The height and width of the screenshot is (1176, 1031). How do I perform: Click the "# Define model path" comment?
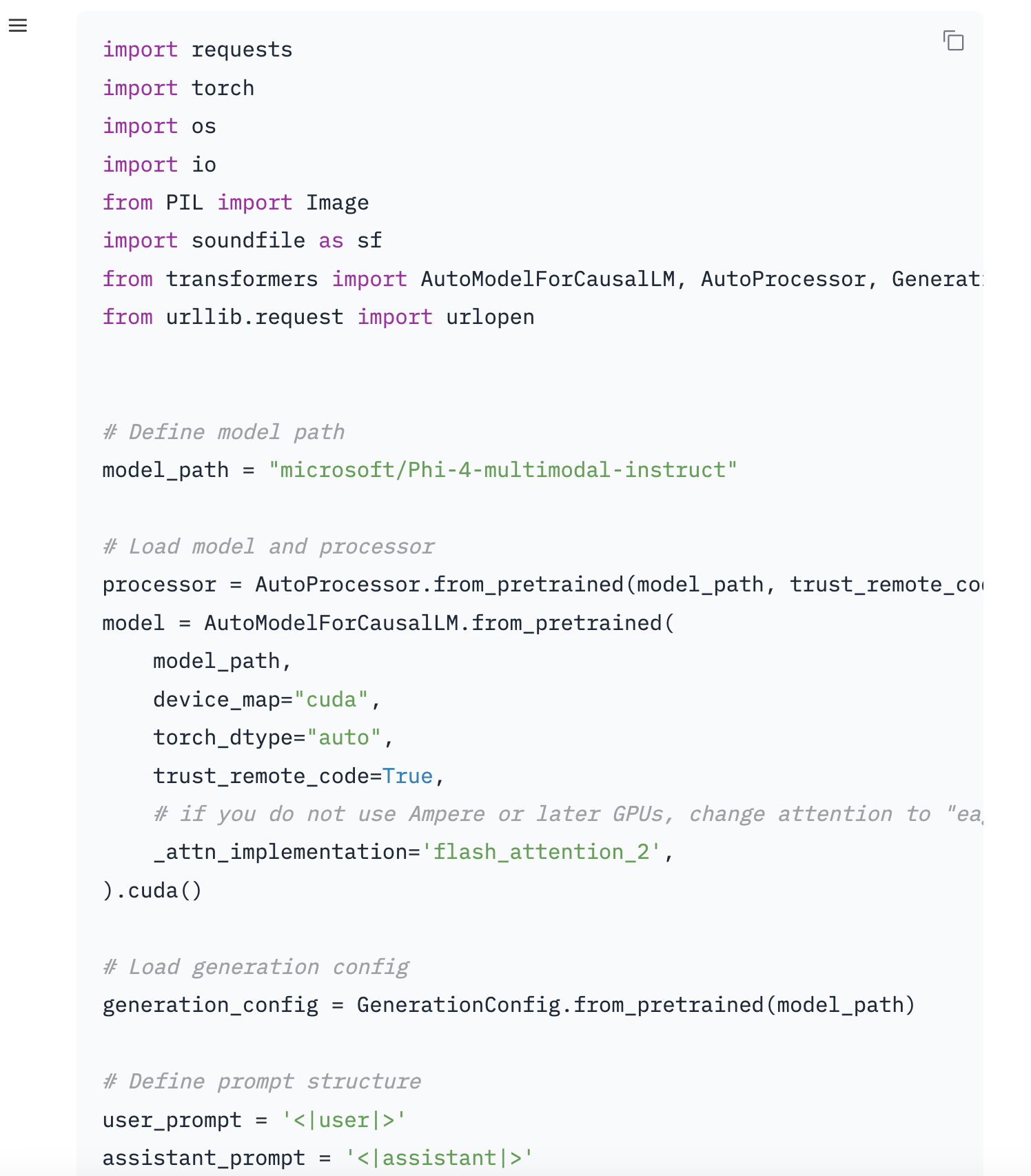point(223,432)
